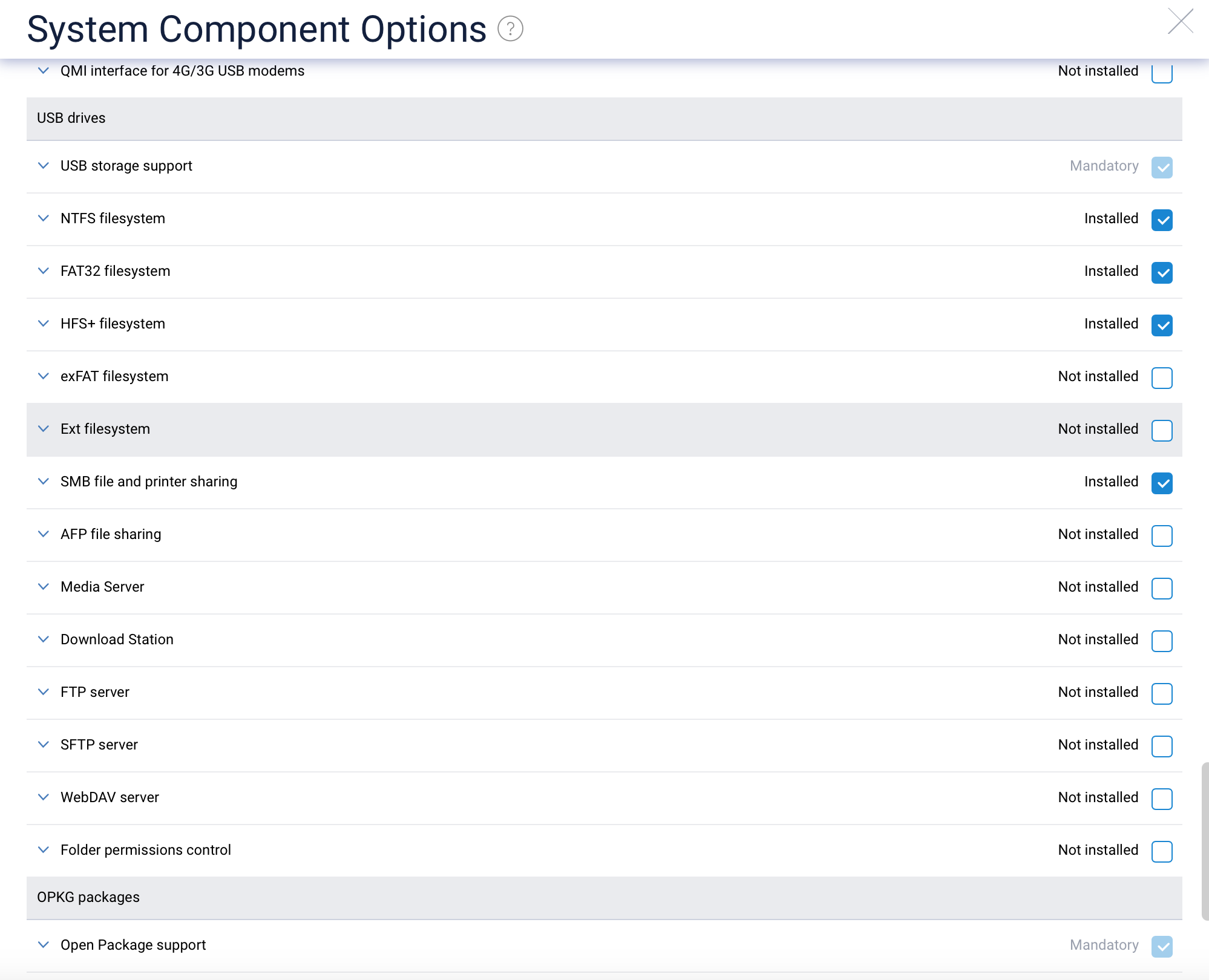Screen dimensions: 1209x980
Task: Disable SMB file and printer sharing
Action: click(1162, 483)
